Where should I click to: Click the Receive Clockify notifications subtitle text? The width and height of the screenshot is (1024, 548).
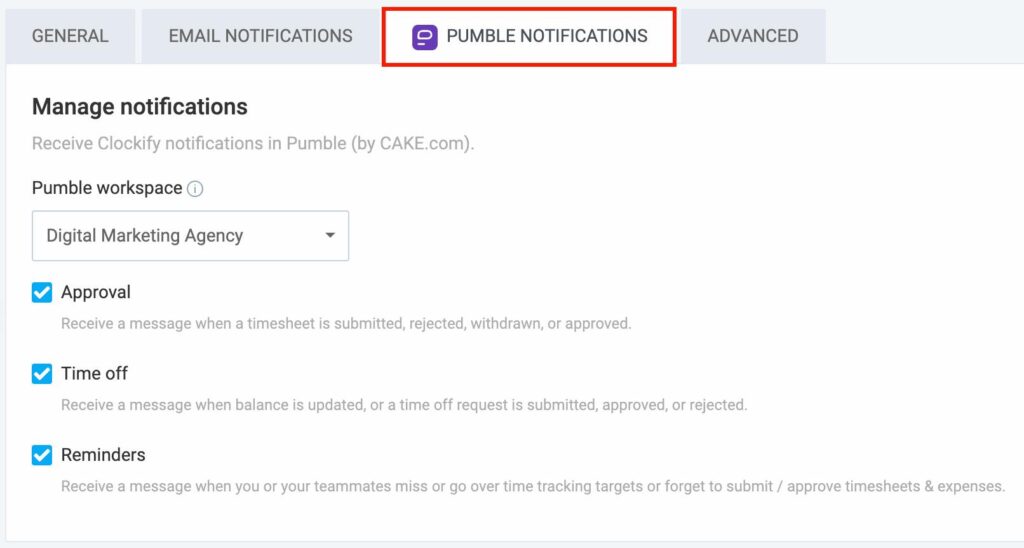pos(253,144)
